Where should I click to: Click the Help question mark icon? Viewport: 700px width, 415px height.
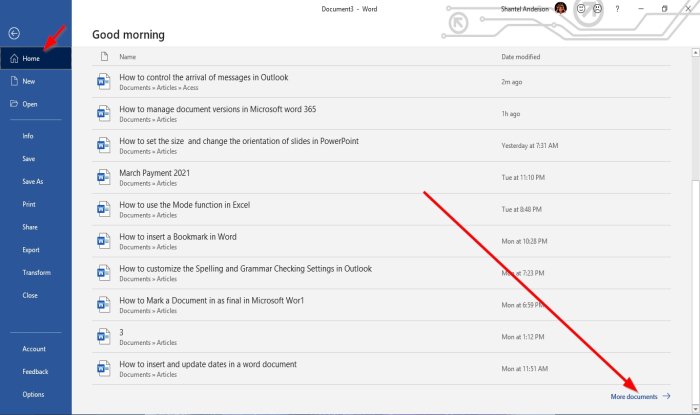click(x=617, y=8)
